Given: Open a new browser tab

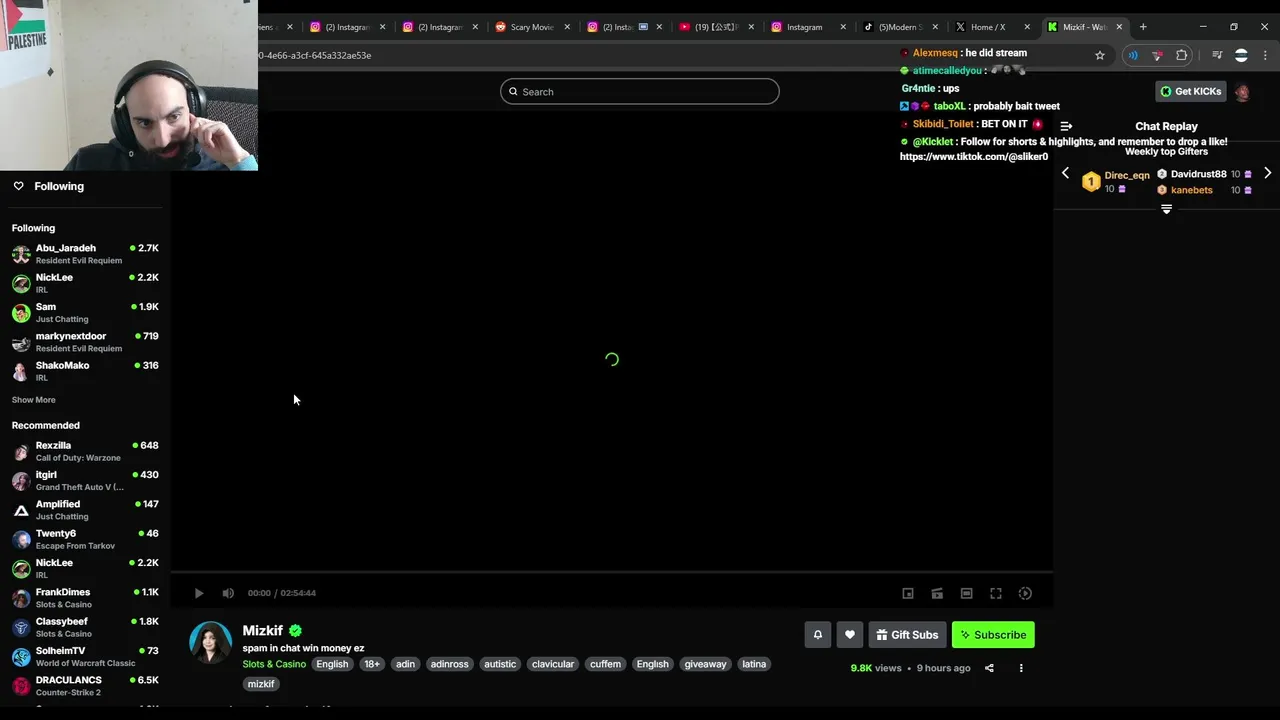Looking at the screenshot, I should (1143, 27).
